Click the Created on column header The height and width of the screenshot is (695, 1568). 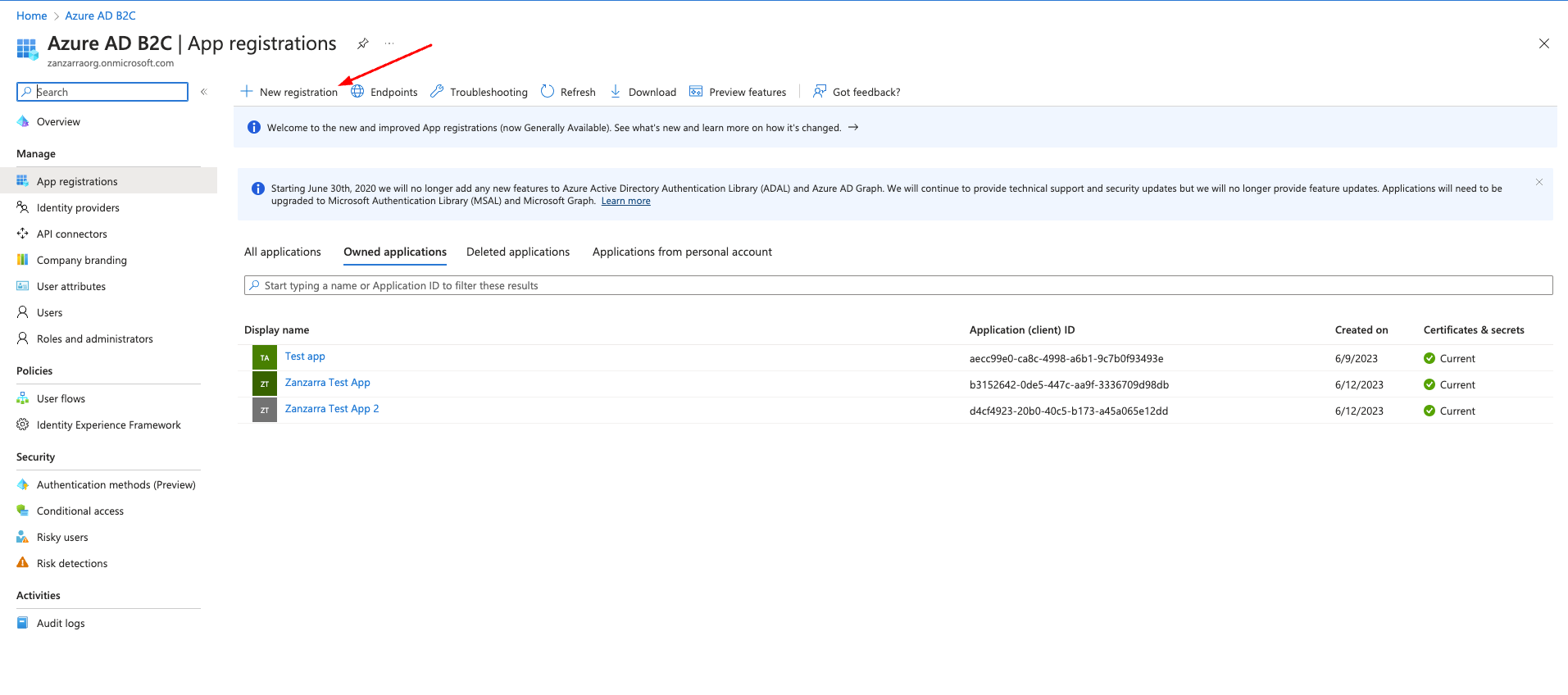pyautogui.click(x=1361, y=329)
